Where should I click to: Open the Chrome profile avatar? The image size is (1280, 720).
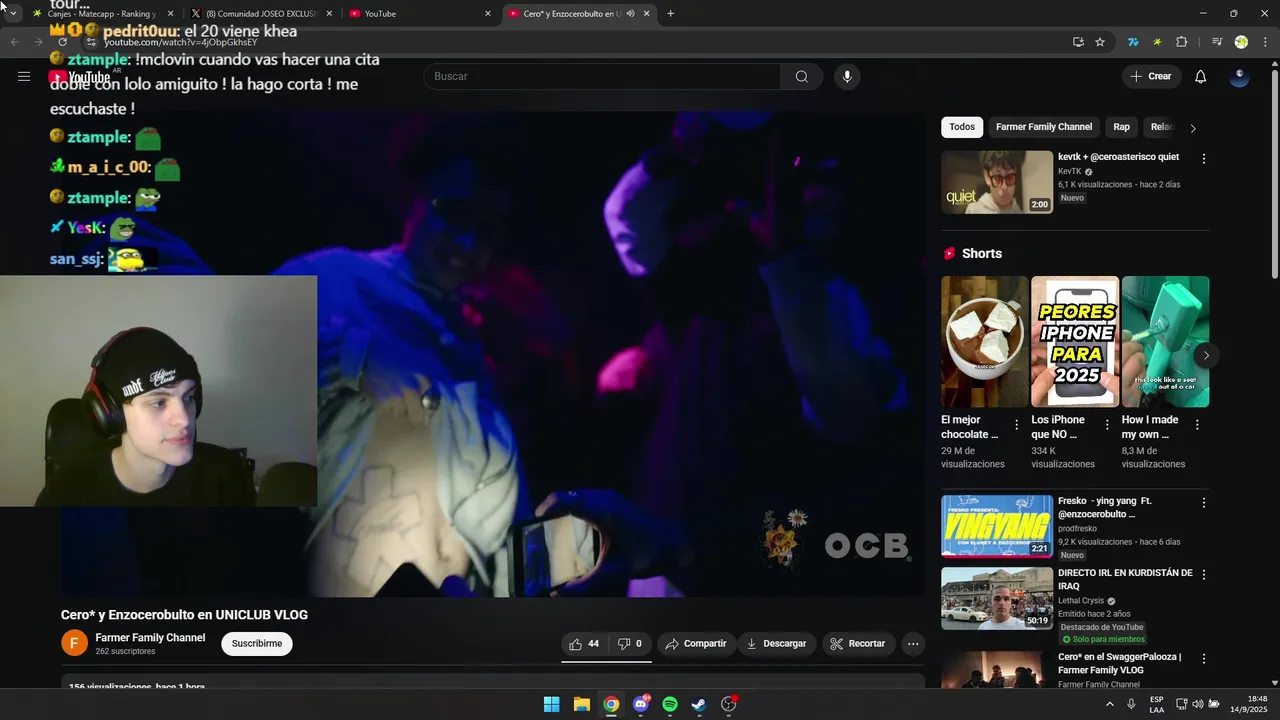1241,42
